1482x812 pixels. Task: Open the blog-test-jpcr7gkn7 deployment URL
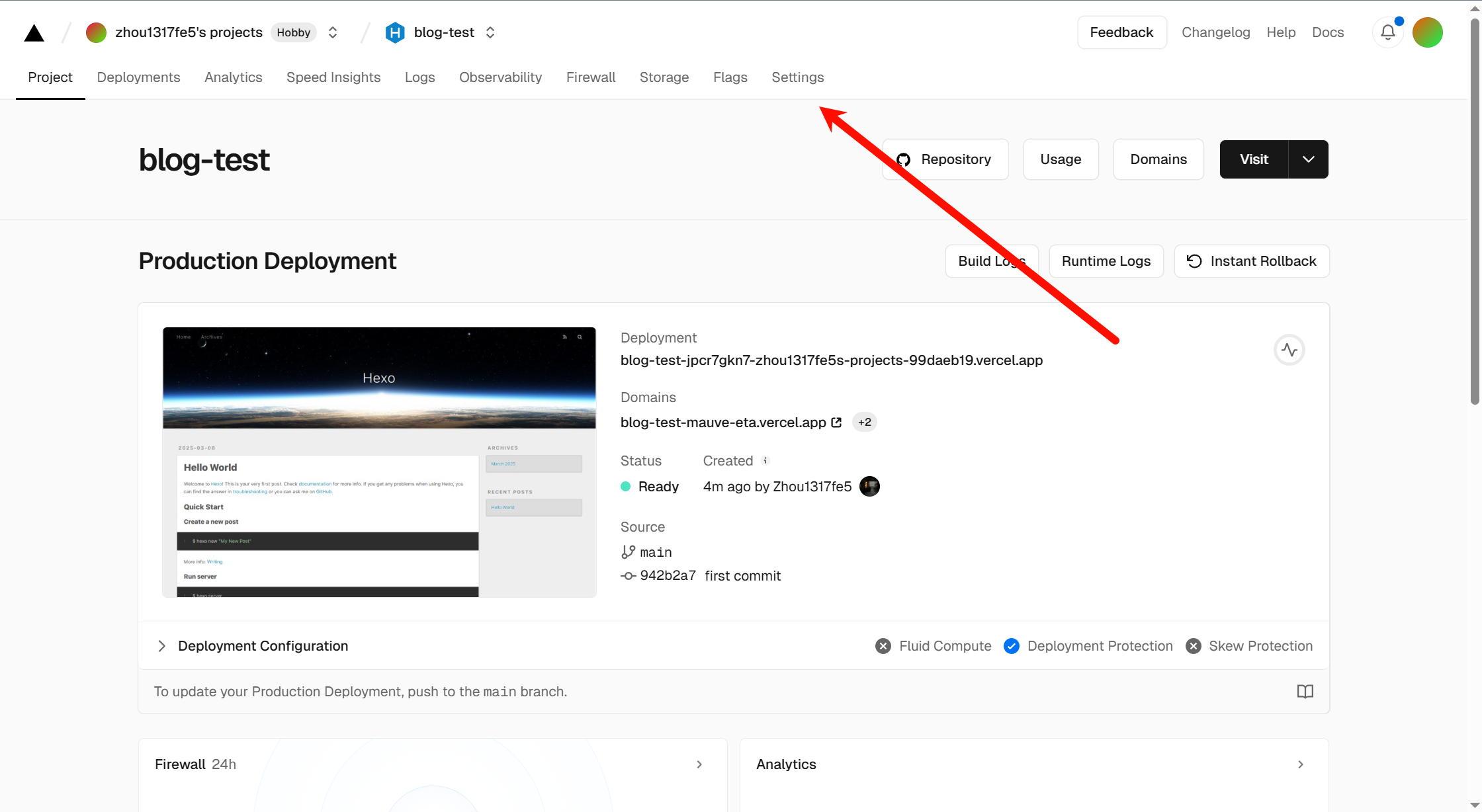click(x=832, y=360)
